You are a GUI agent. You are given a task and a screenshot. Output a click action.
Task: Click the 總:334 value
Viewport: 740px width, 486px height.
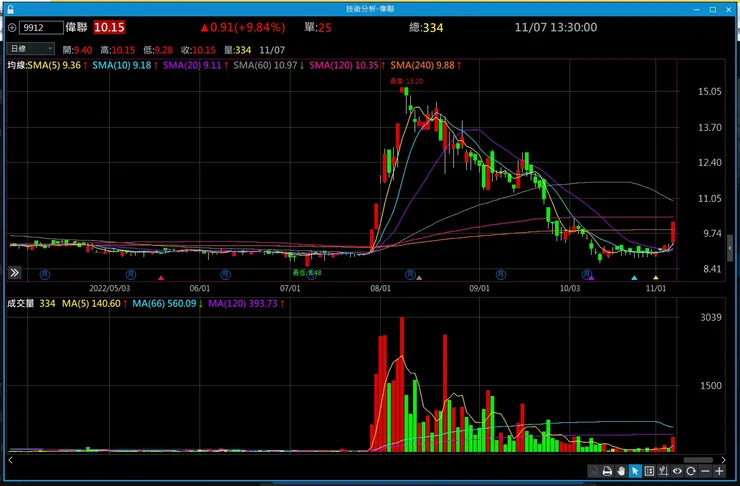(x=426, y=27)
